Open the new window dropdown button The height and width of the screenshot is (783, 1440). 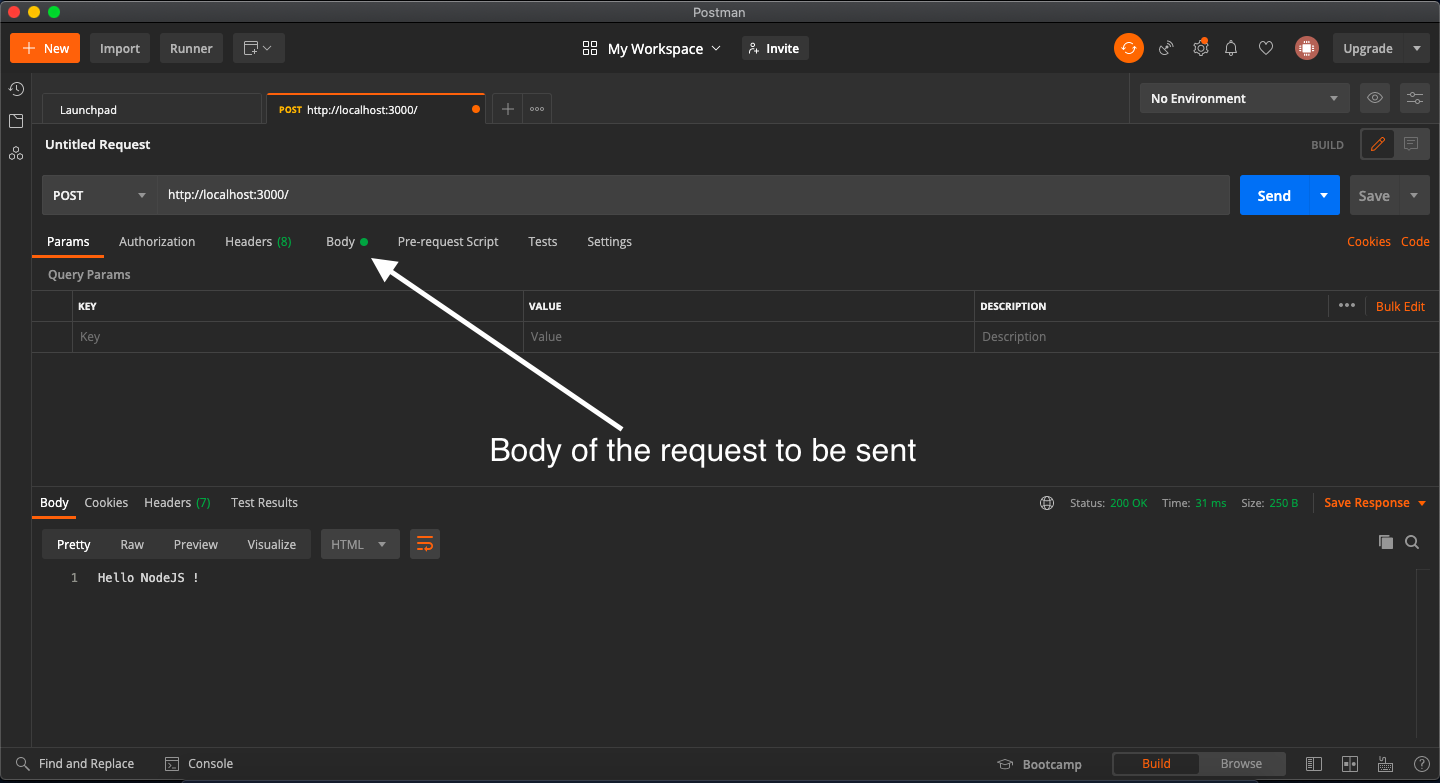pyautogui.click(x=259, y=48)
